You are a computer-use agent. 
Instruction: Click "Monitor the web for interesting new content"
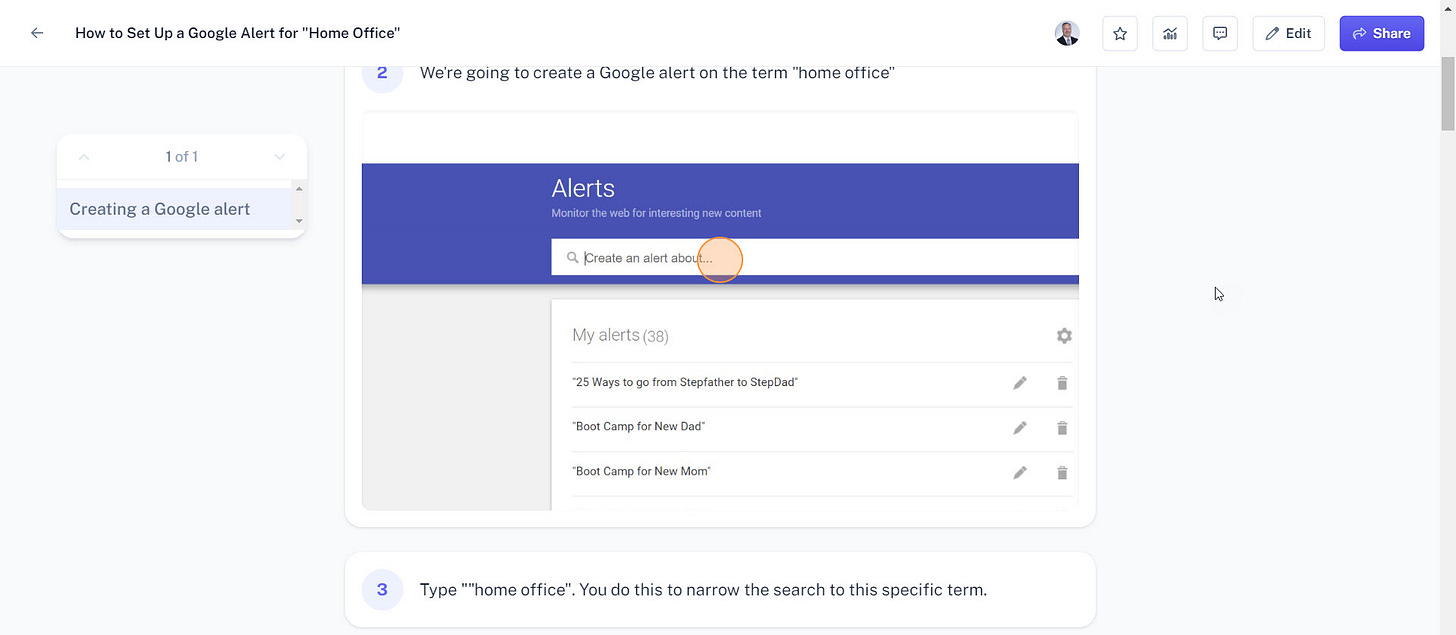(656, 213)
